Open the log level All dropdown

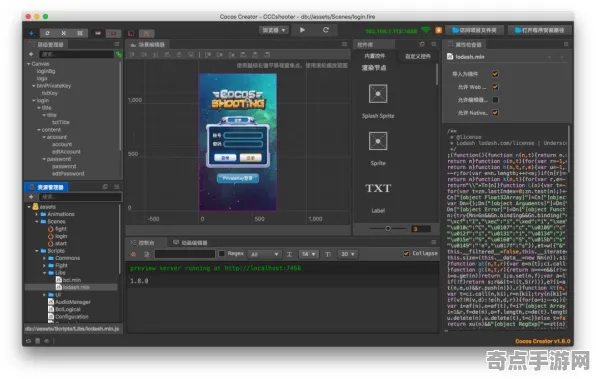pos(265,254)
